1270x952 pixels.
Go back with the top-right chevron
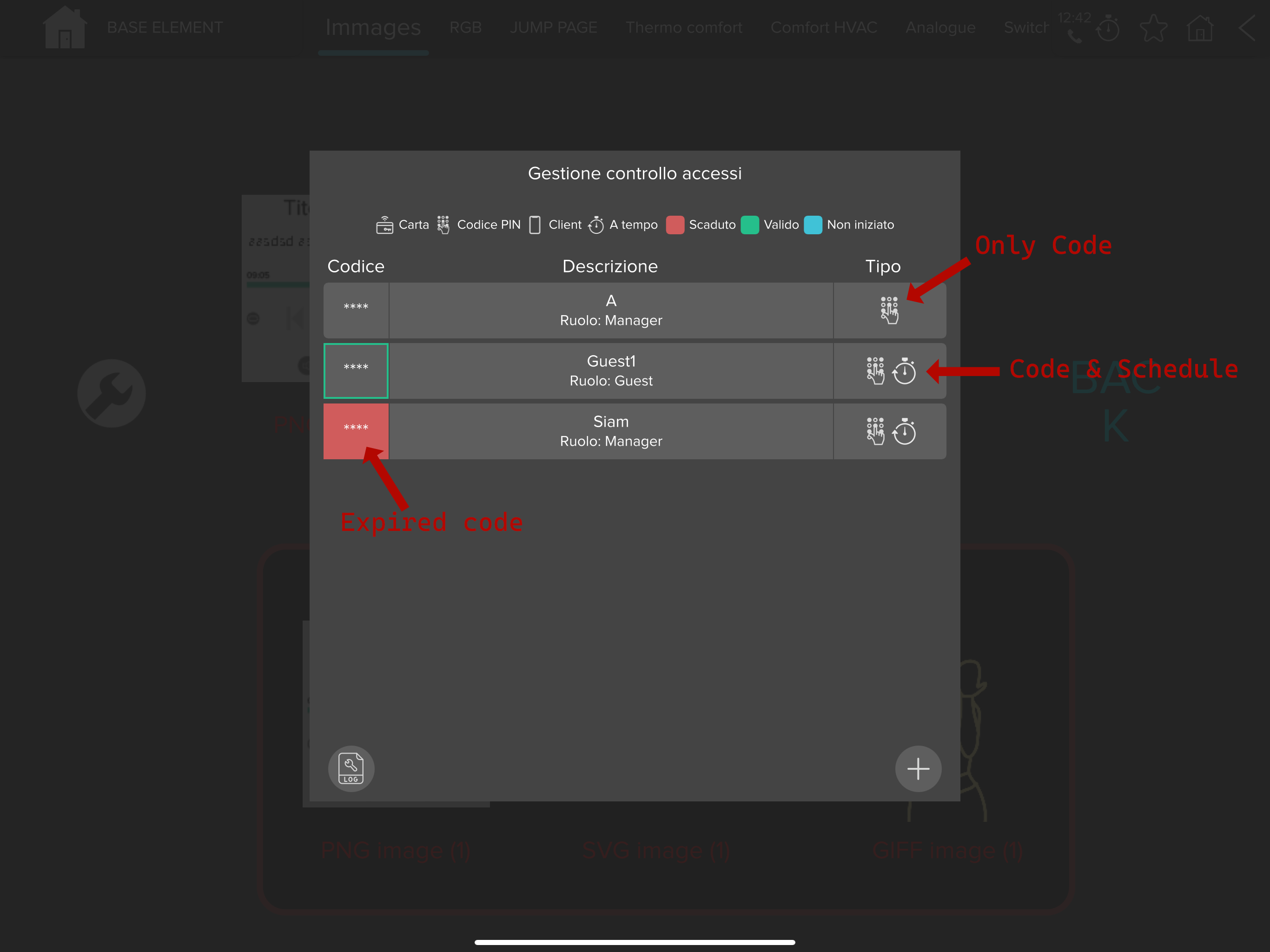point(1246,28)
